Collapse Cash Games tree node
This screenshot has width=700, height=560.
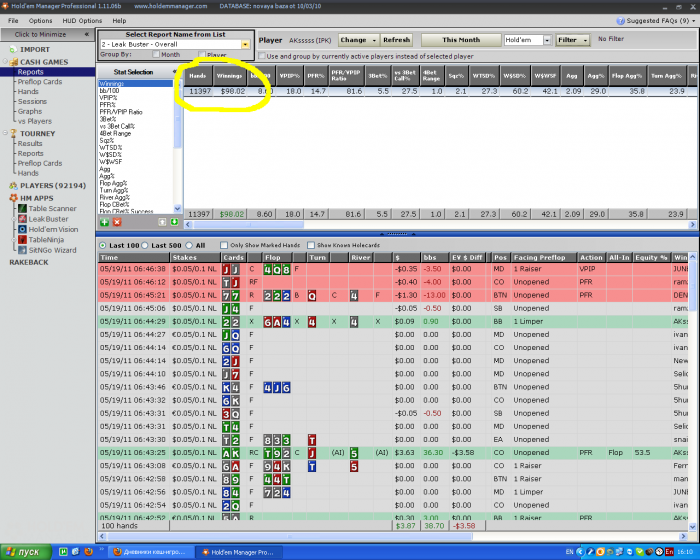click(x=5, y=62)
